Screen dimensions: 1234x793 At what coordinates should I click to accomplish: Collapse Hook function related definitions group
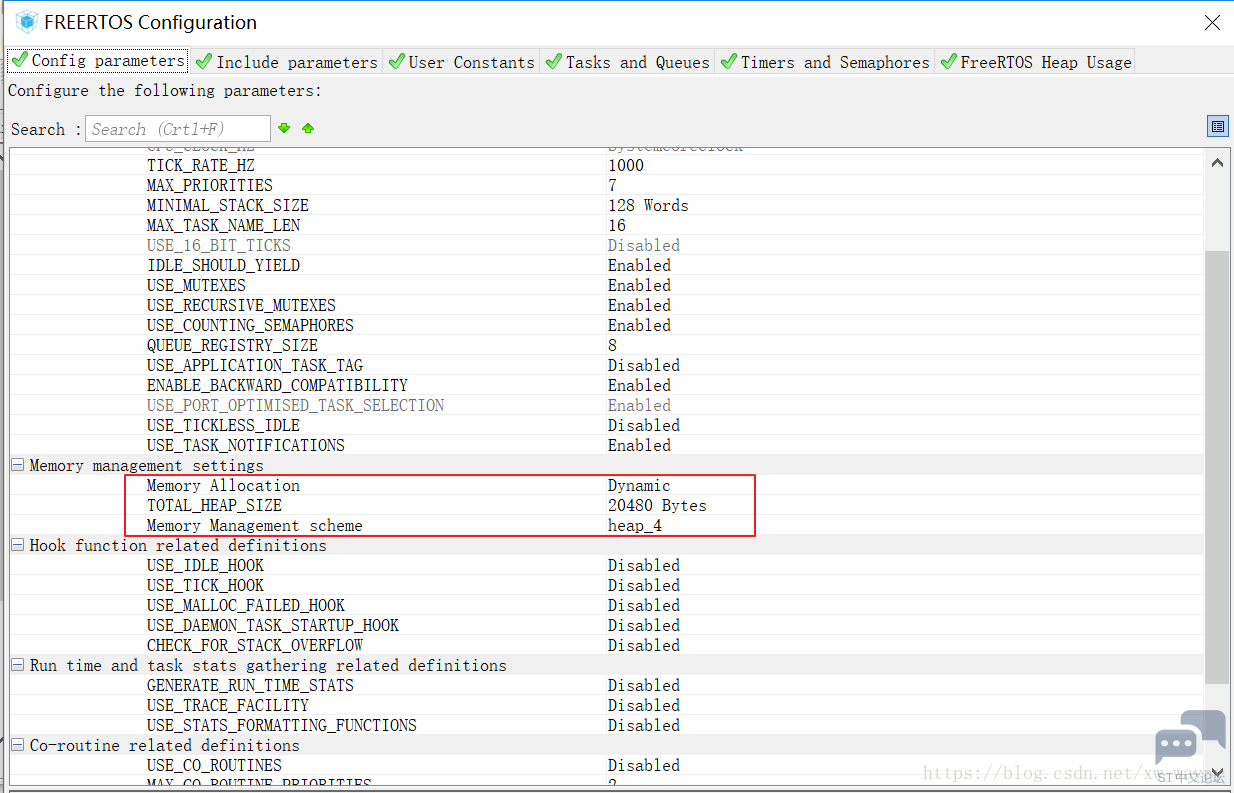(18, 545)
